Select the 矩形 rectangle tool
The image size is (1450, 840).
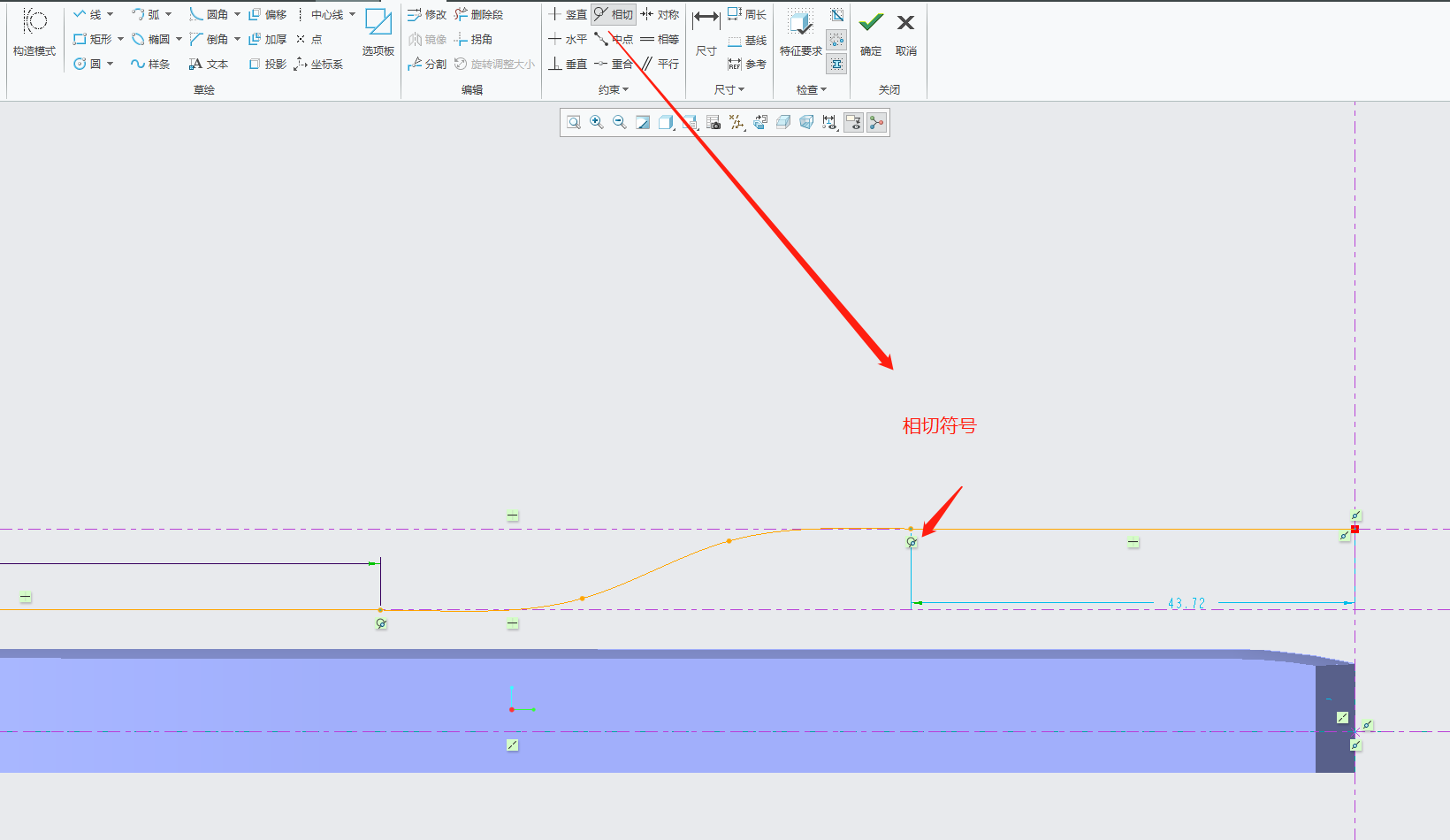(92, 40)
